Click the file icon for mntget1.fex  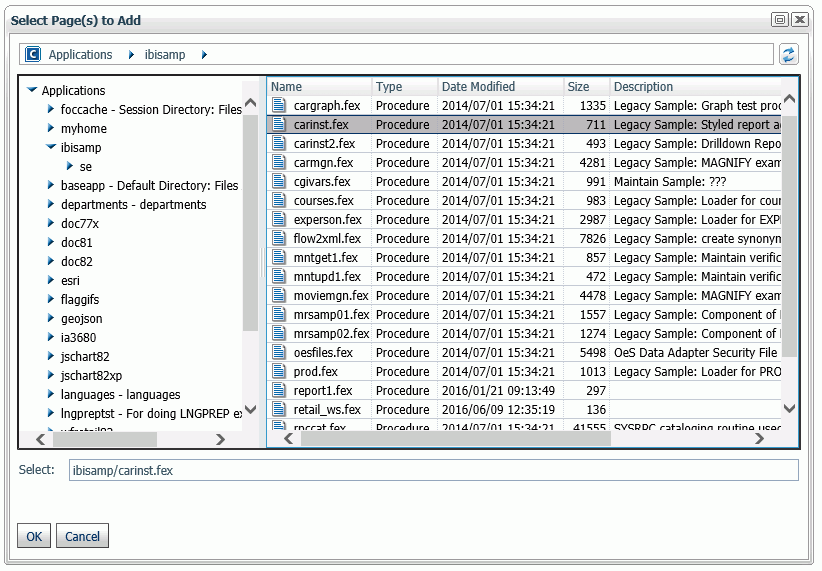tap(279, 257)
